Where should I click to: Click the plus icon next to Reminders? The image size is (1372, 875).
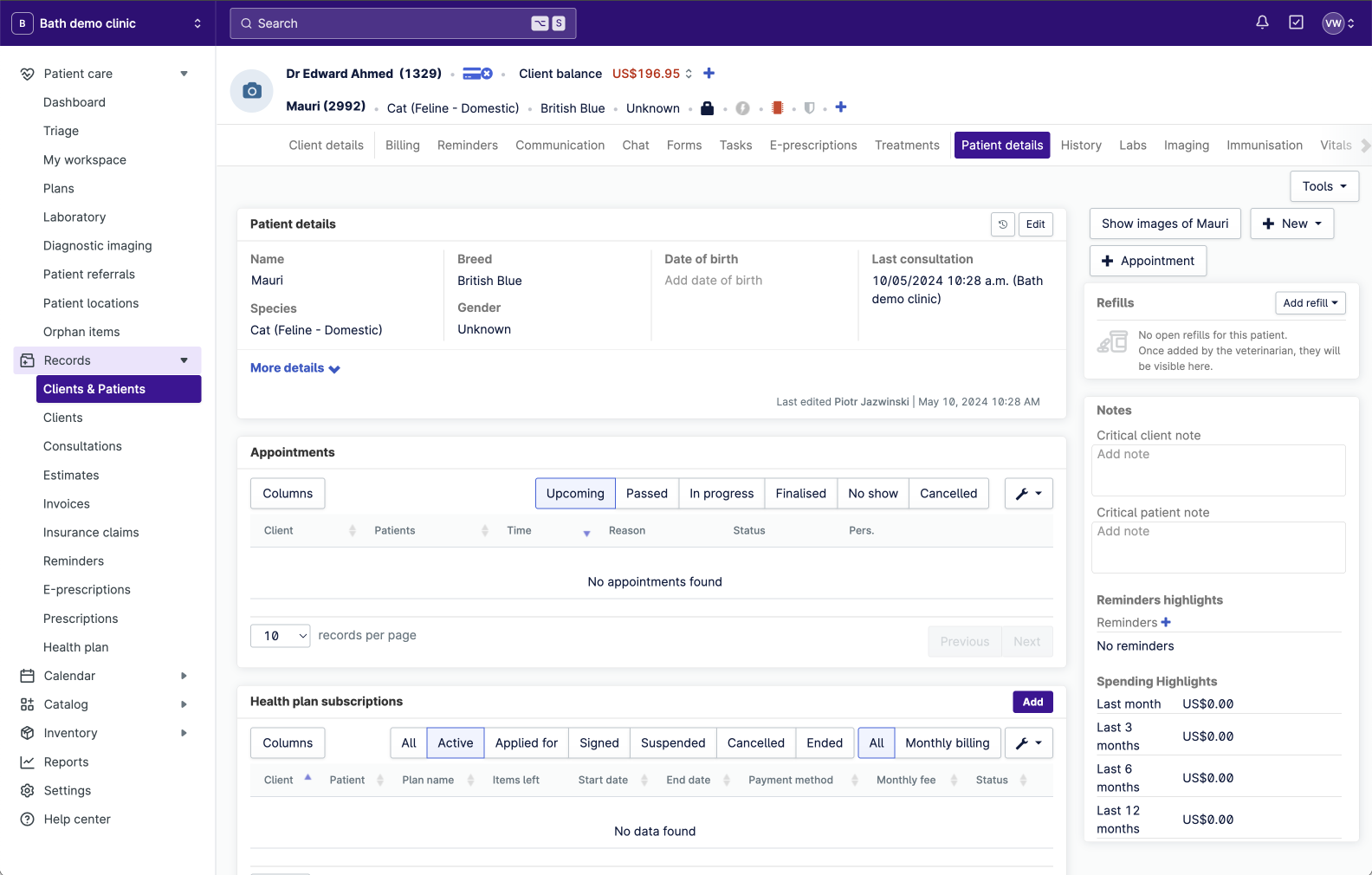click(1166, 622)
